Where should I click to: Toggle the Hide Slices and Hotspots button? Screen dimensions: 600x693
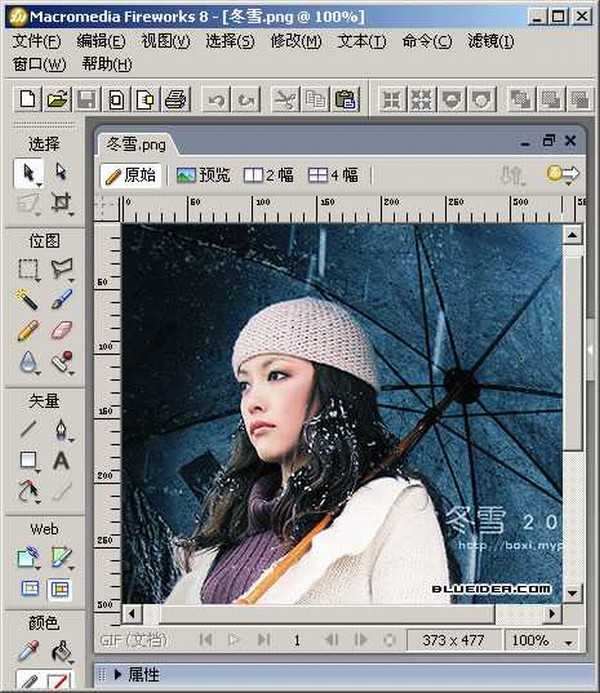pos(29,589)
